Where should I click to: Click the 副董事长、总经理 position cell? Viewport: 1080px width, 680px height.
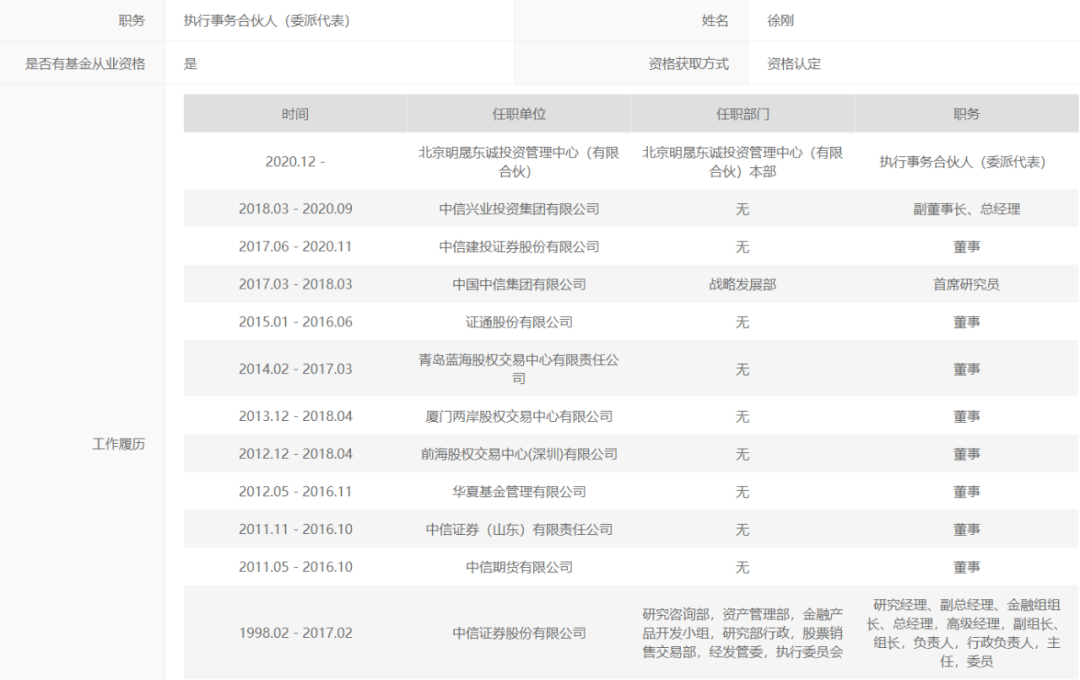coord(966,209)
